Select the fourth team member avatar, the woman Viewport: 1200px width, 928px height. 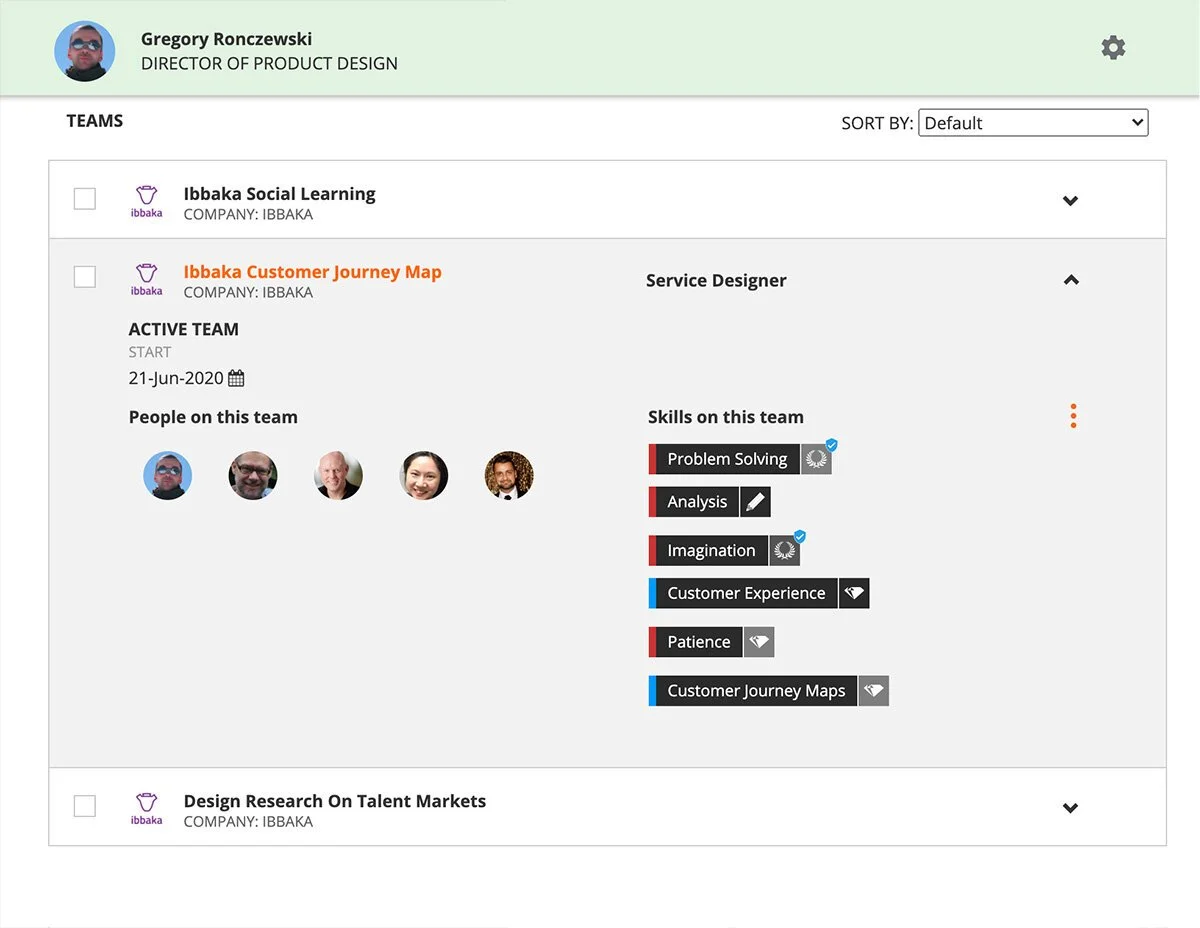tap(424, 475)
